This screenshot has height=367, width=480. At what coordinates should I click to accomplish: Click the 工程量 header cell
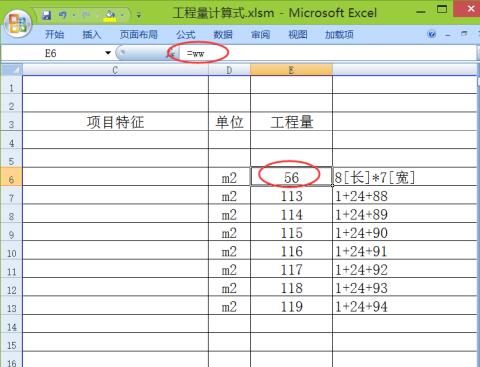[x=291, y=122]
